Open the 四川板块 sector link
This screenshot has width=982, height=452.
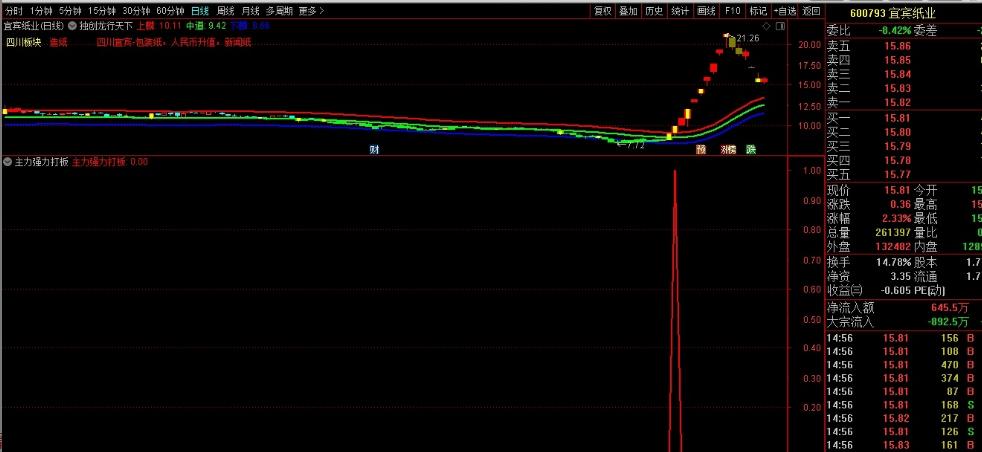pyautogui.click(x=22, y=43)
